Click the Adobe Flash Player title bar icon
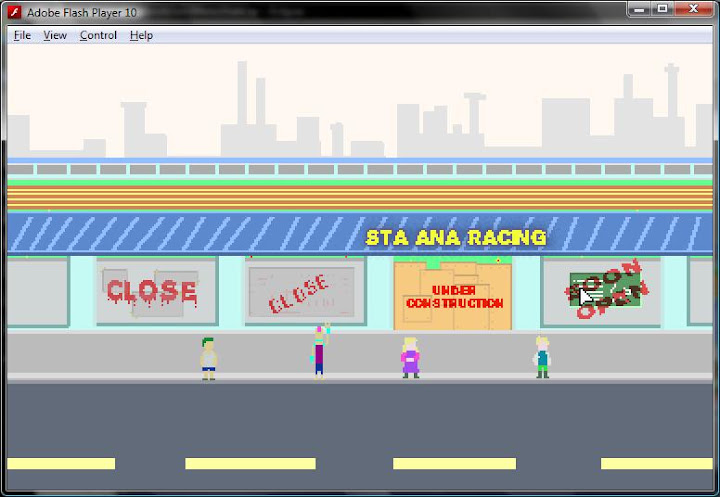Image resolution: width=720 pixels, height=497 pixels. click(x=14, y=12)
